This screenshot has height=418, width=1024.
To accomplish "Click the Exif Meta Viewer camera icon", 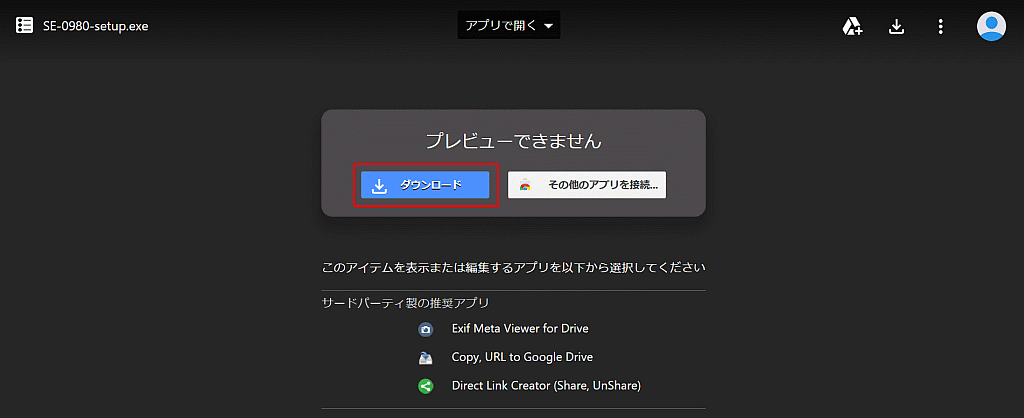I will click(426, 329).
